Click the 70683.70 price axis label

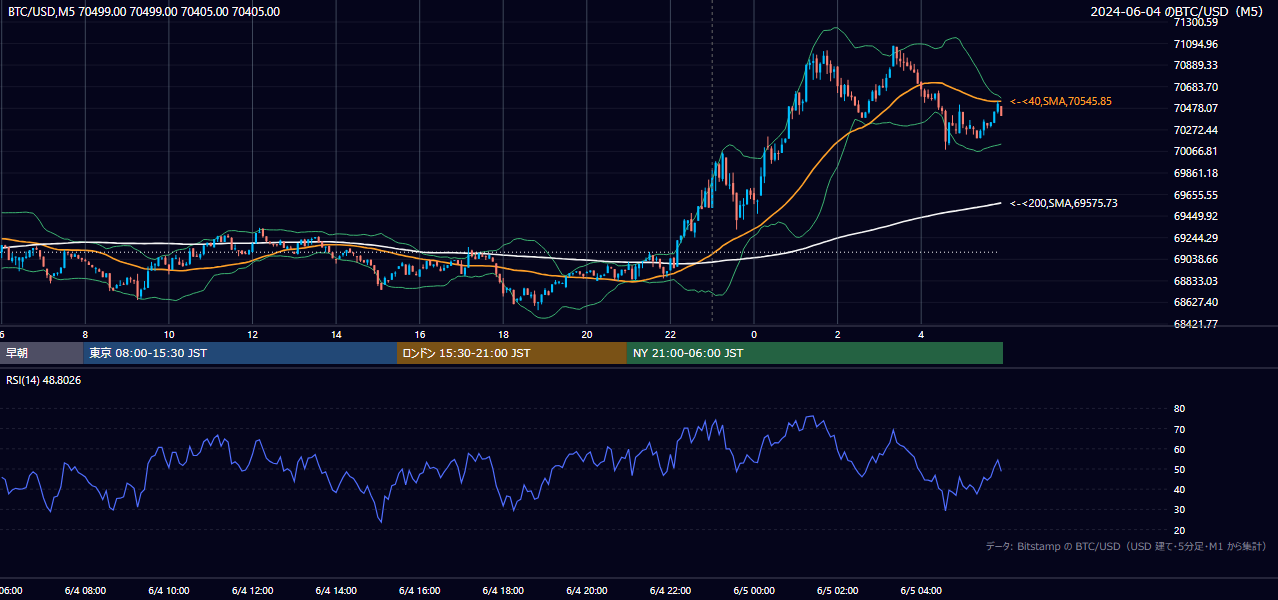coord(1195,87)
